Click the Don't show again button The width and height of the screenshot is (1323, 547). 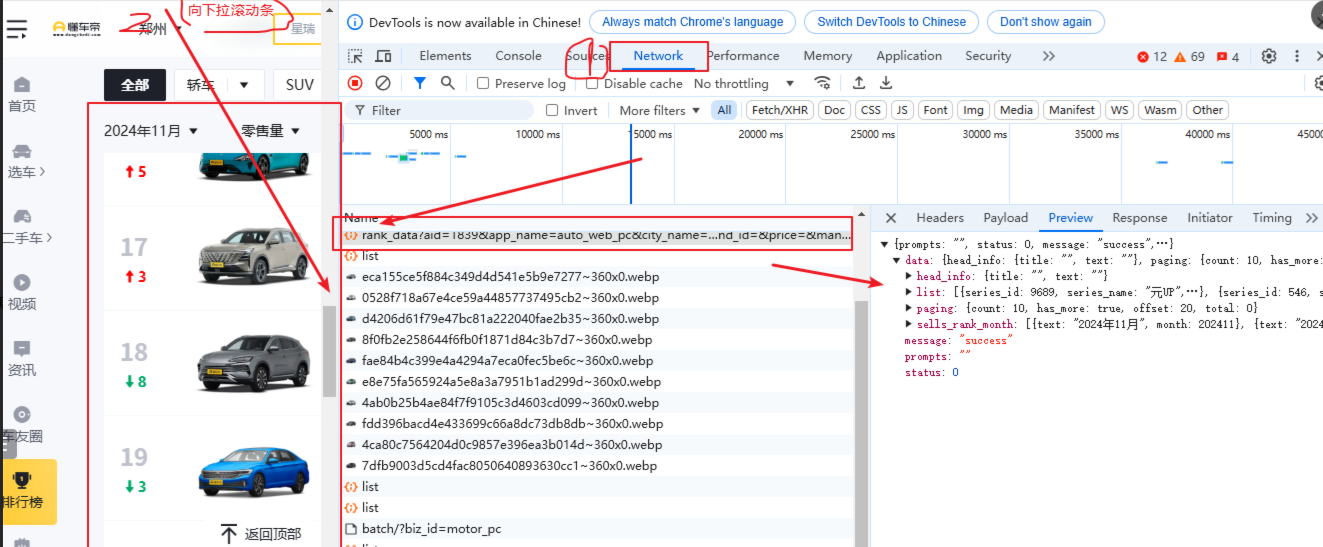1046,22
